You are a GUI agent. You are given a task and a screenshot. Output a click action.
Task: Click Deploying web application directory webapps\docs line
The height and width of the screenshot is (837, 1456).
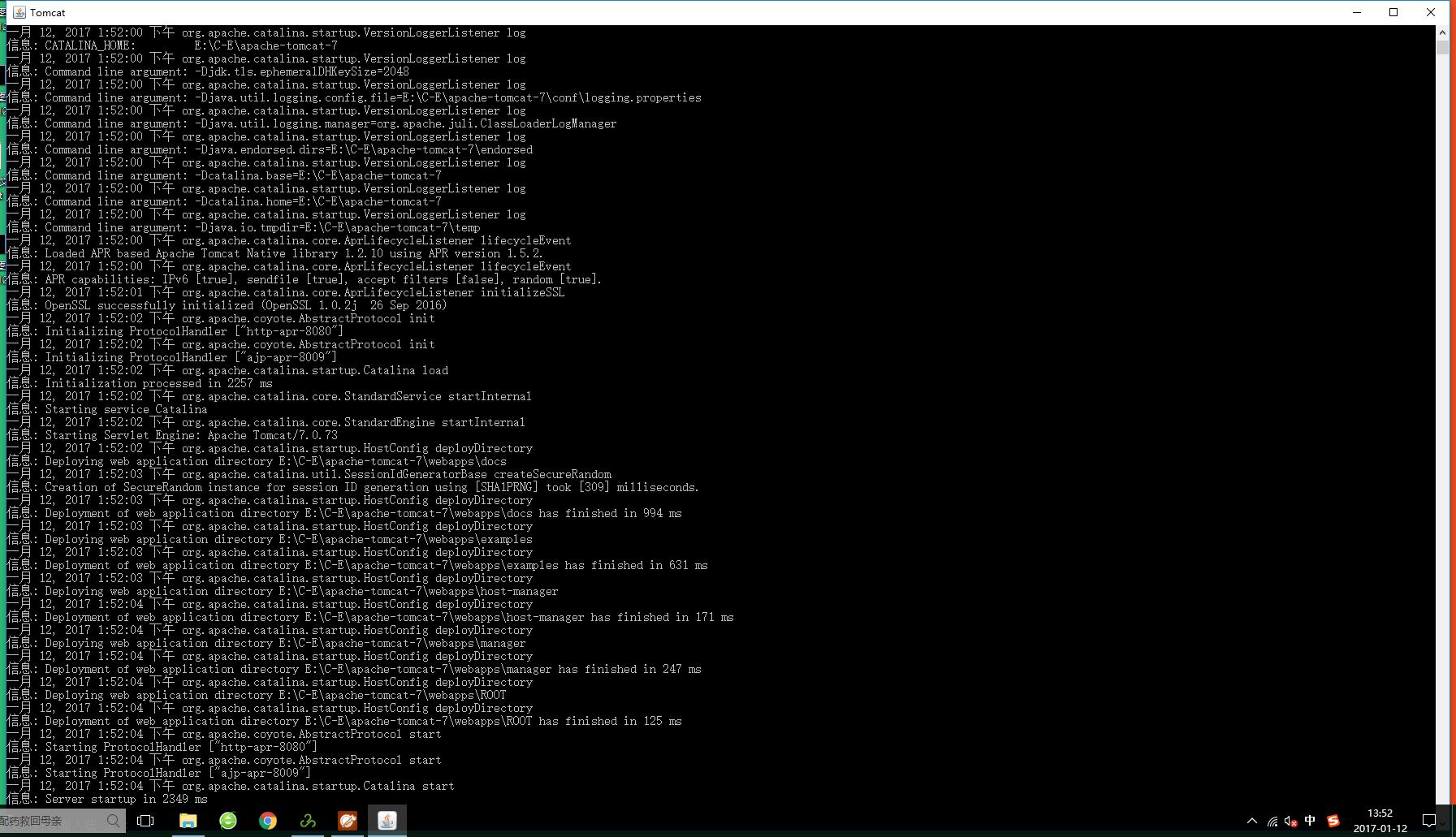[x=257, y=461]
